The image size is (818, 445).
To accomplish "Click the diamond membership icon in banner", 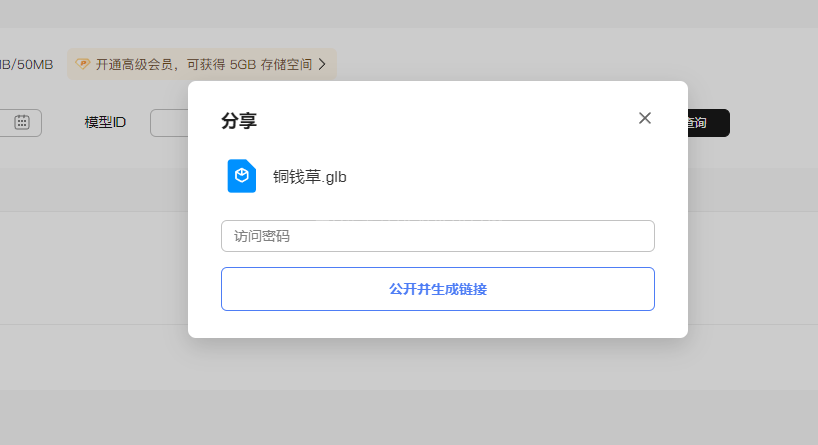I will click(83, 64).
